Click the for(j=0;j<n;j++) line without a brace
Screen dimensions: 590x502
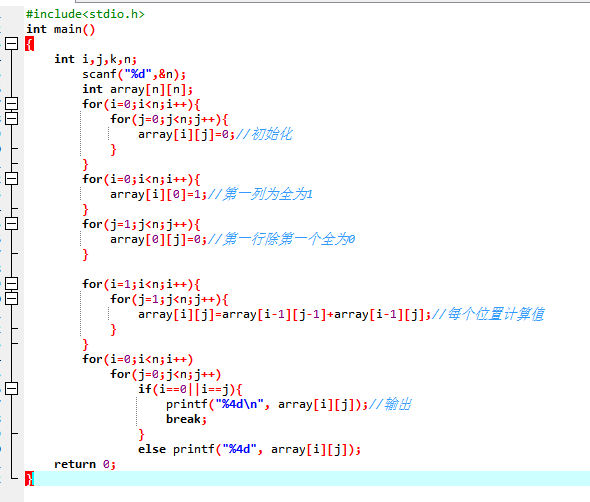(166, 374)
